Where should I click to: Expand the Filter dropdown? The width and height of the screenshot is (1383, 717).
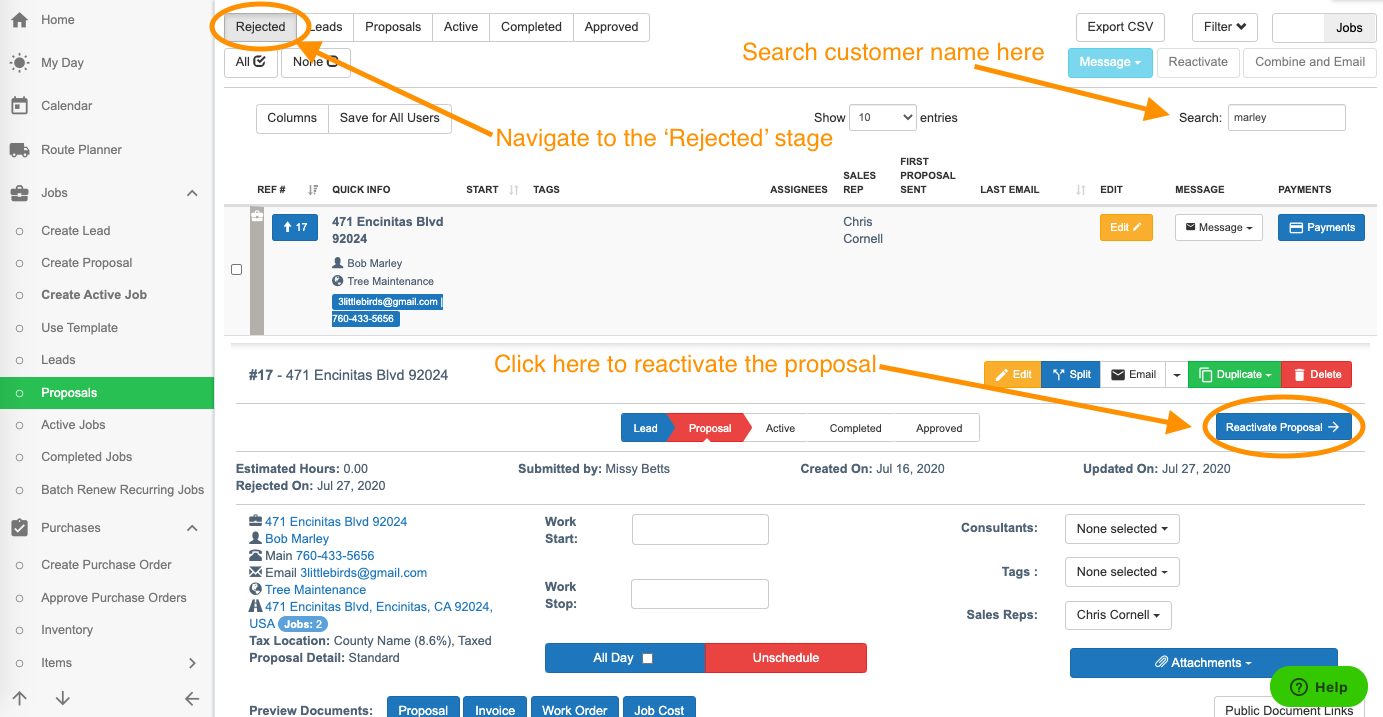point(1224,27)
